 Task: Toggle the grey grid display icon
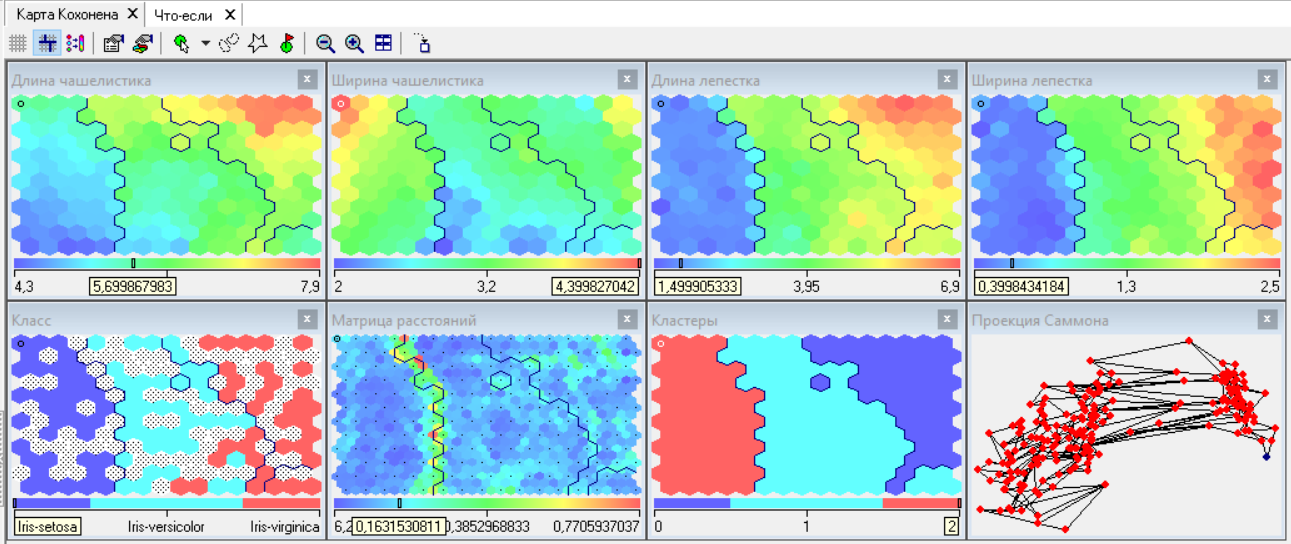click(x=17, y=43)
